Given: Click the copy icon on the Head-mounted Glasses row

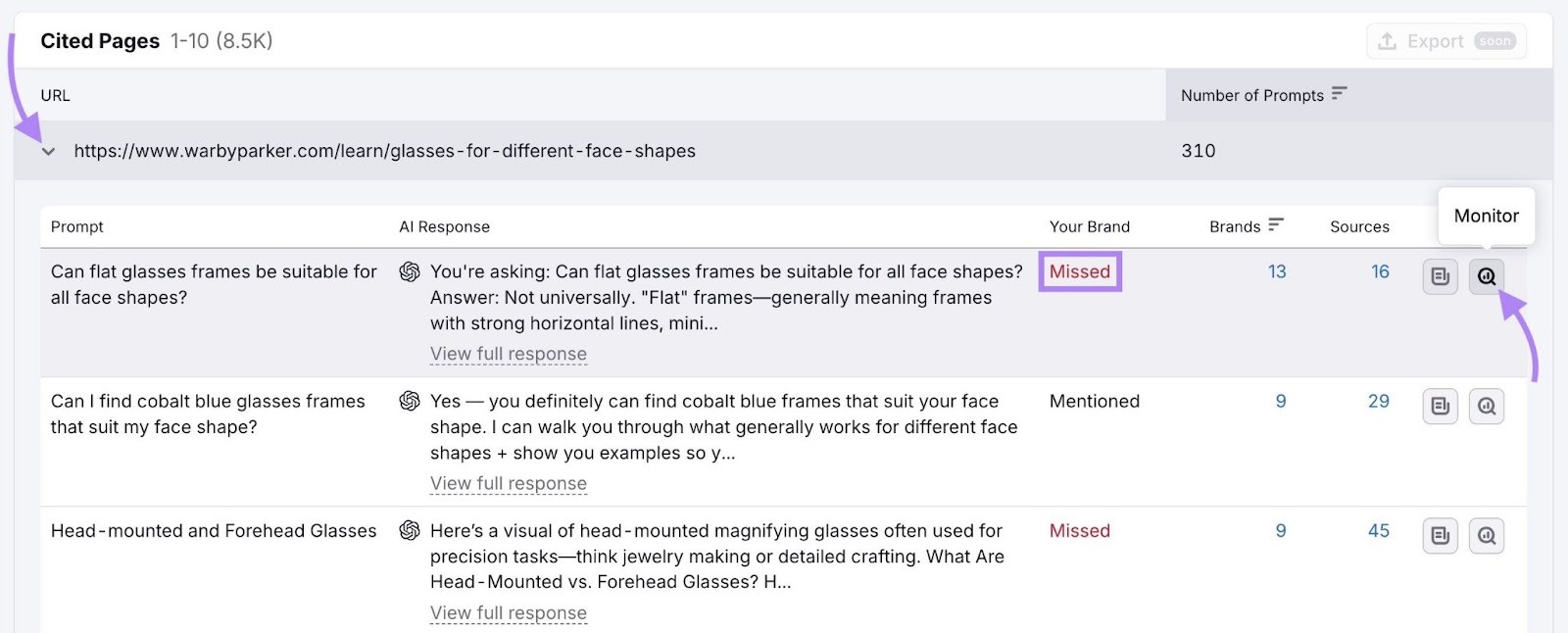Looking at the screenshot, I should click(x=1440, y=535).
